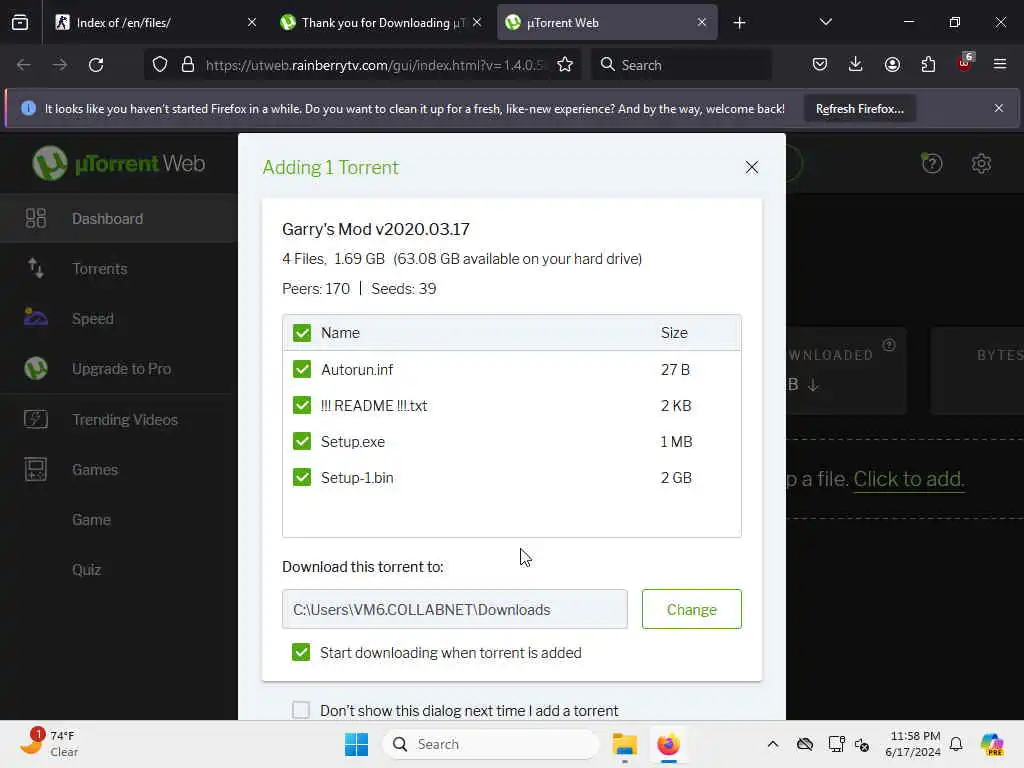This screenshot has width=1024, height=768.
Task: Click the uBlock Origin extension icon
Action: [965, 63]
